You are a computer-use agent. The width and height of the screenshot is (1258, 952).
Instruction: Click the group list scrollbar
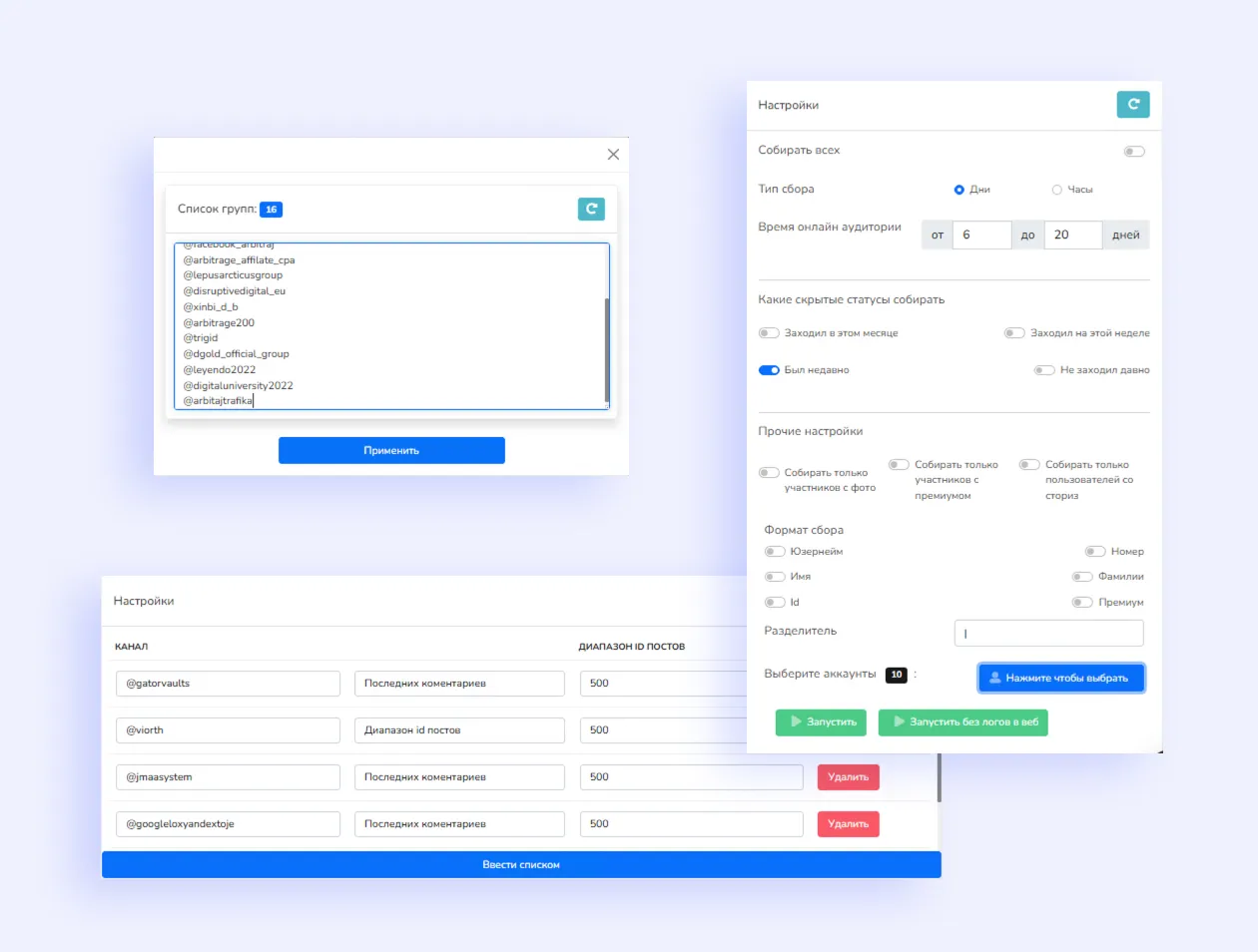[606, 349]
